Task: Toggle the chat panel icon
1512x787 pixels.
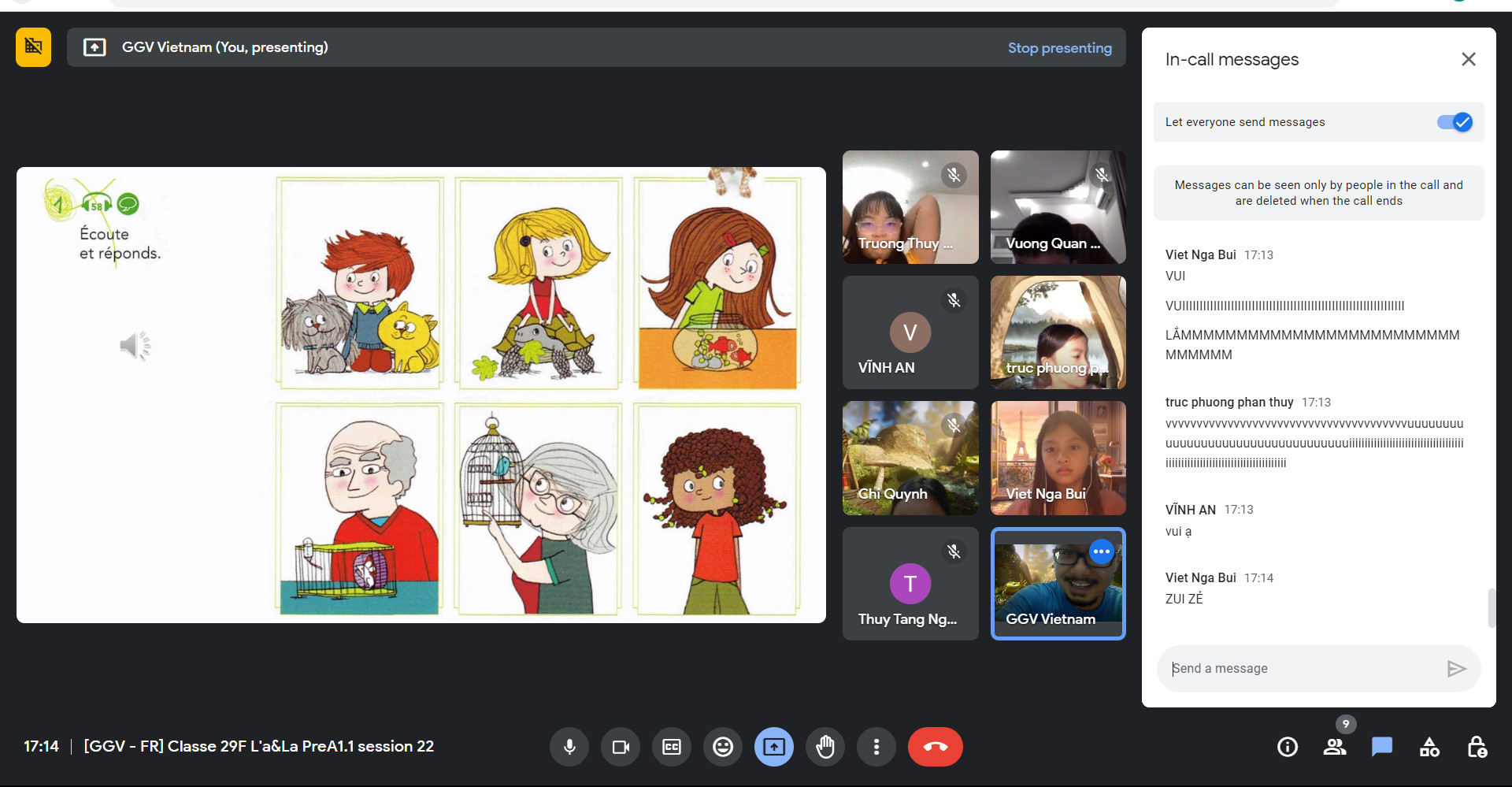Action: [x=1382, y=747]
